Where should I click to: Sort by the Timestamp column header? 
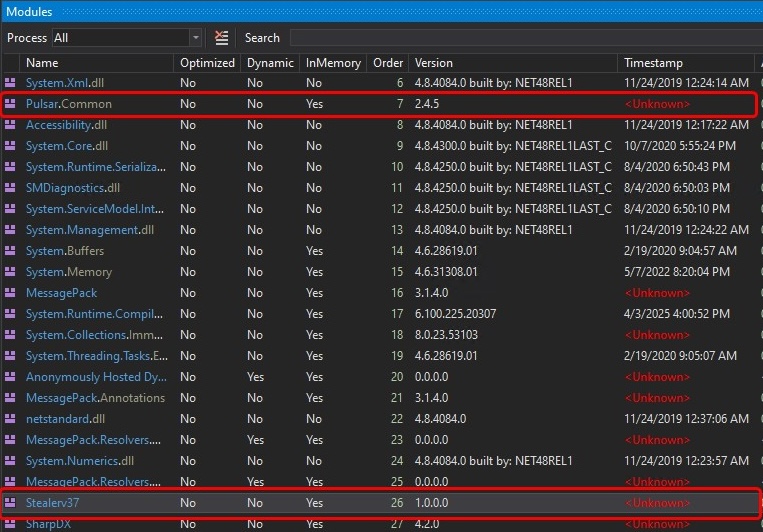point(654,62)
